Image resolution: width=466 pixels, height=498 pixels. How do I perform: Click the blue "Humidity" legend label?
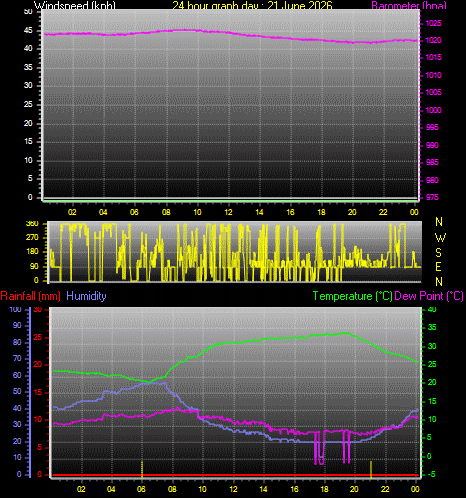[86, 296]
